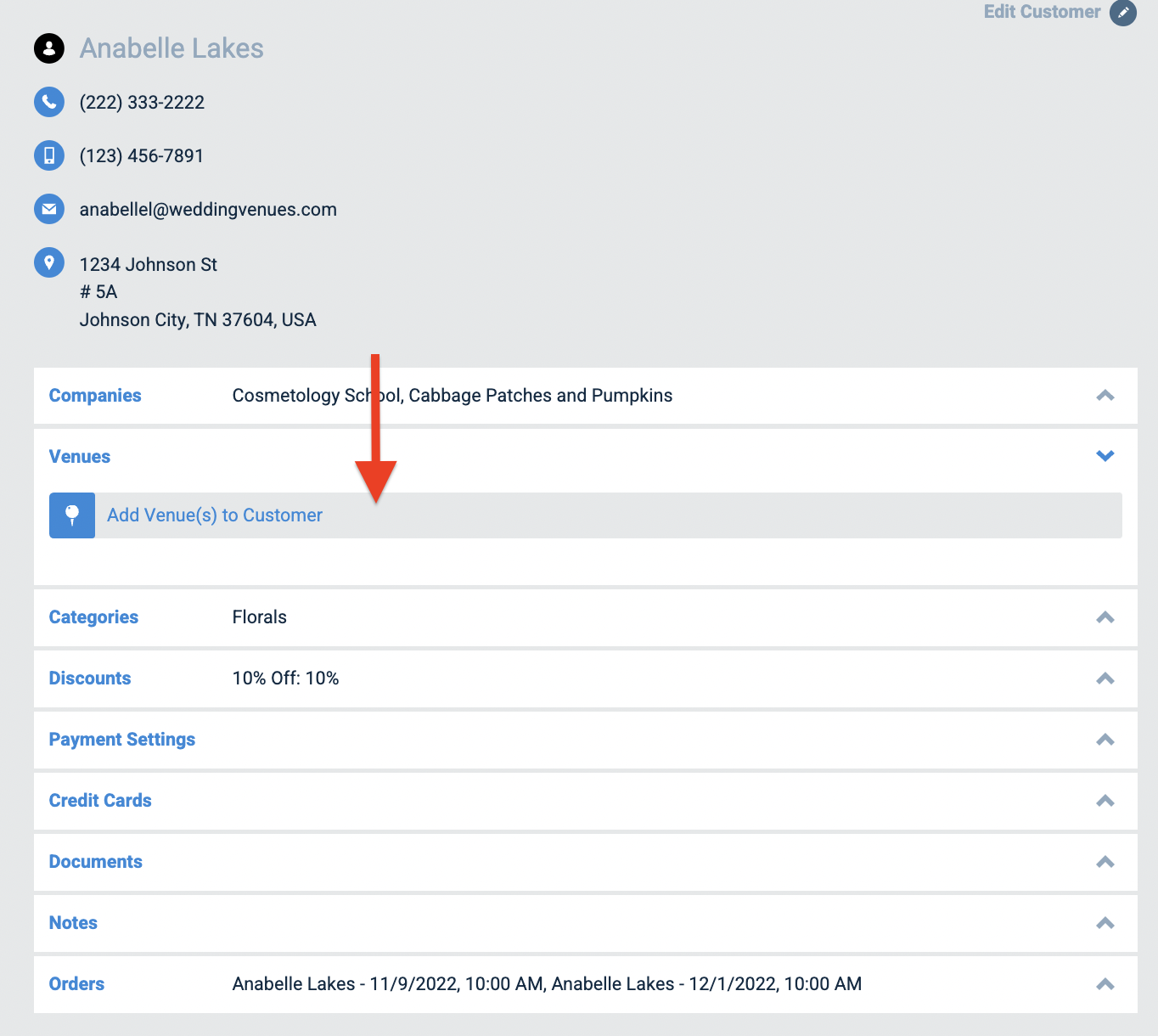
Task: Click the mobile phone icon
Action: point(49,155)
